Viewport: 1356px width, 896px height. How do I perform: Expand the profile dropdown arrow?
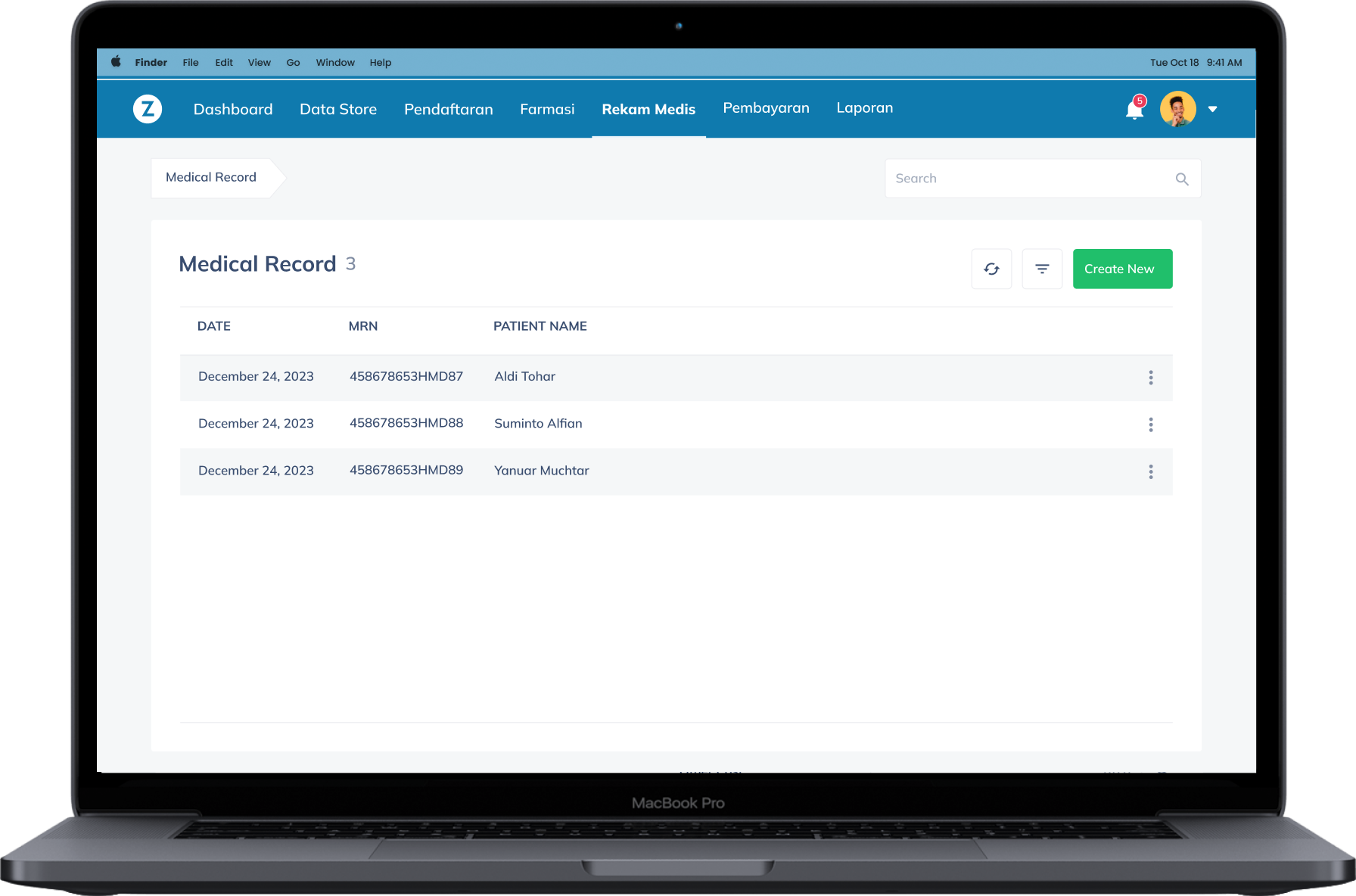click(1212, 110)
